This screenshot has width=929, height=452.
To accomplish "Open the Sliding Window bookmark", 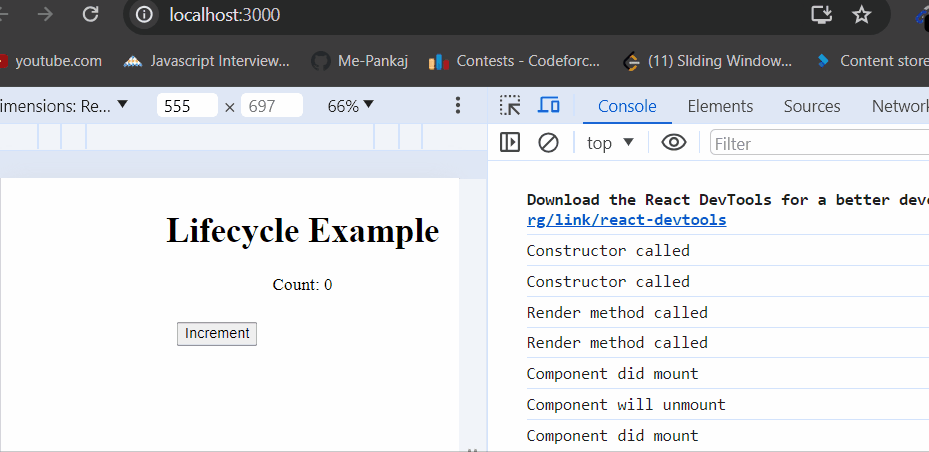I will [707, 61].
